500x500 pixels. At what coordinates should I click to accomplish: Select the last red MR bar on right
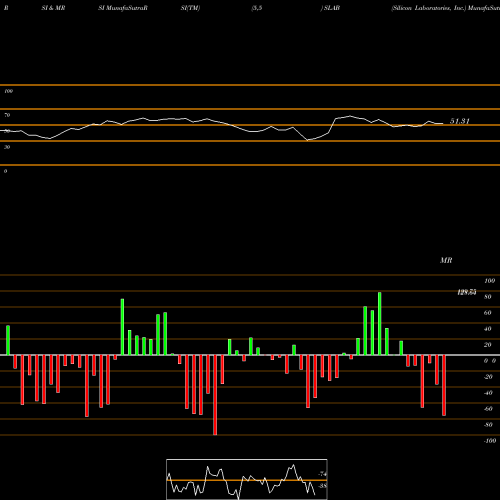444,385
